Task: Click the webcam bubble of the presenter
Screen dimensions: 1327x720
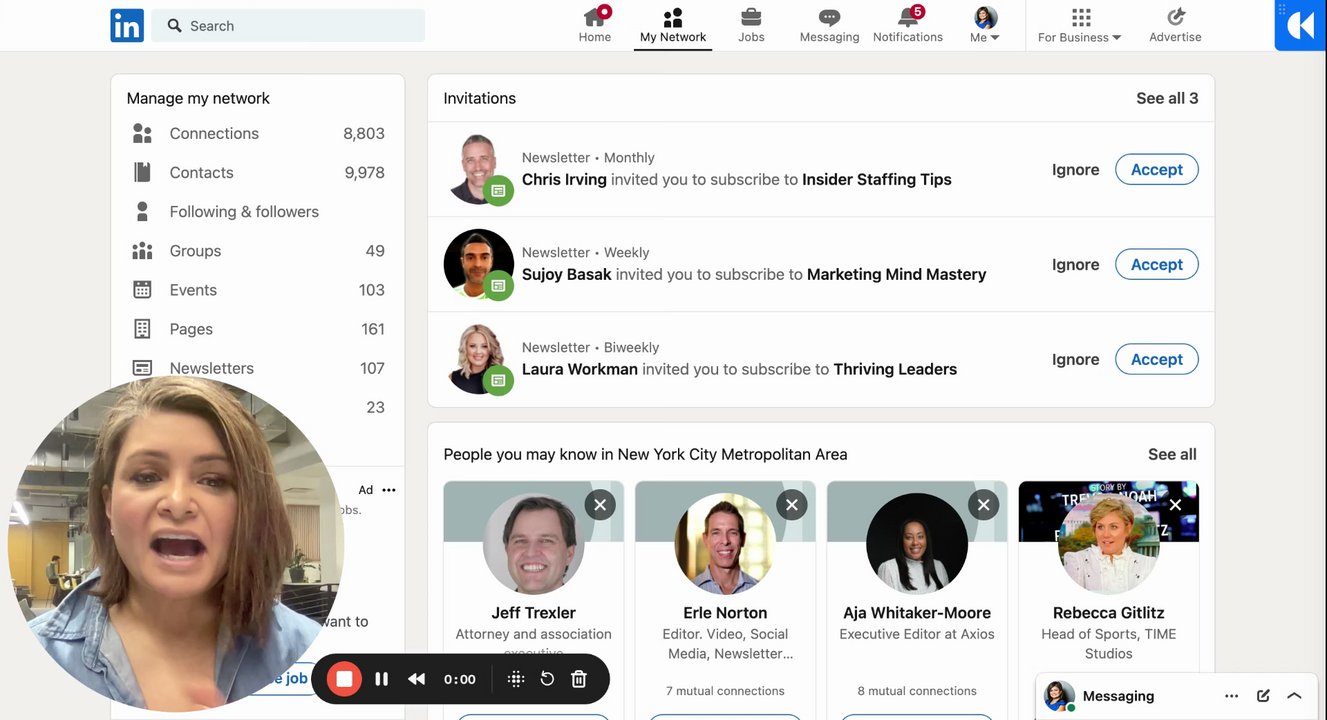Action: pos(176,545)
